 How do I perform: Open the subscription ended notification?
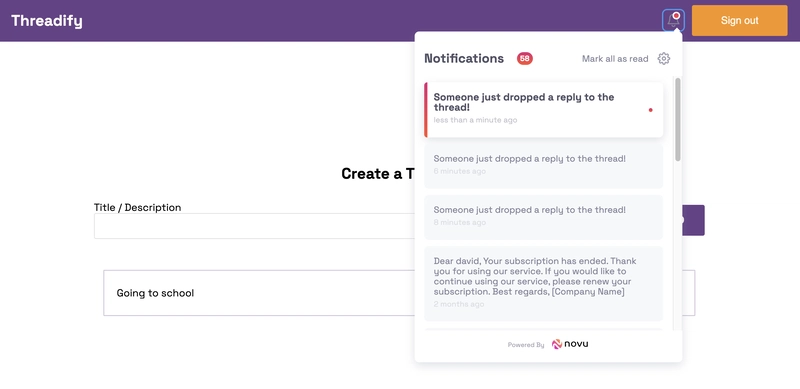[544, 283]
